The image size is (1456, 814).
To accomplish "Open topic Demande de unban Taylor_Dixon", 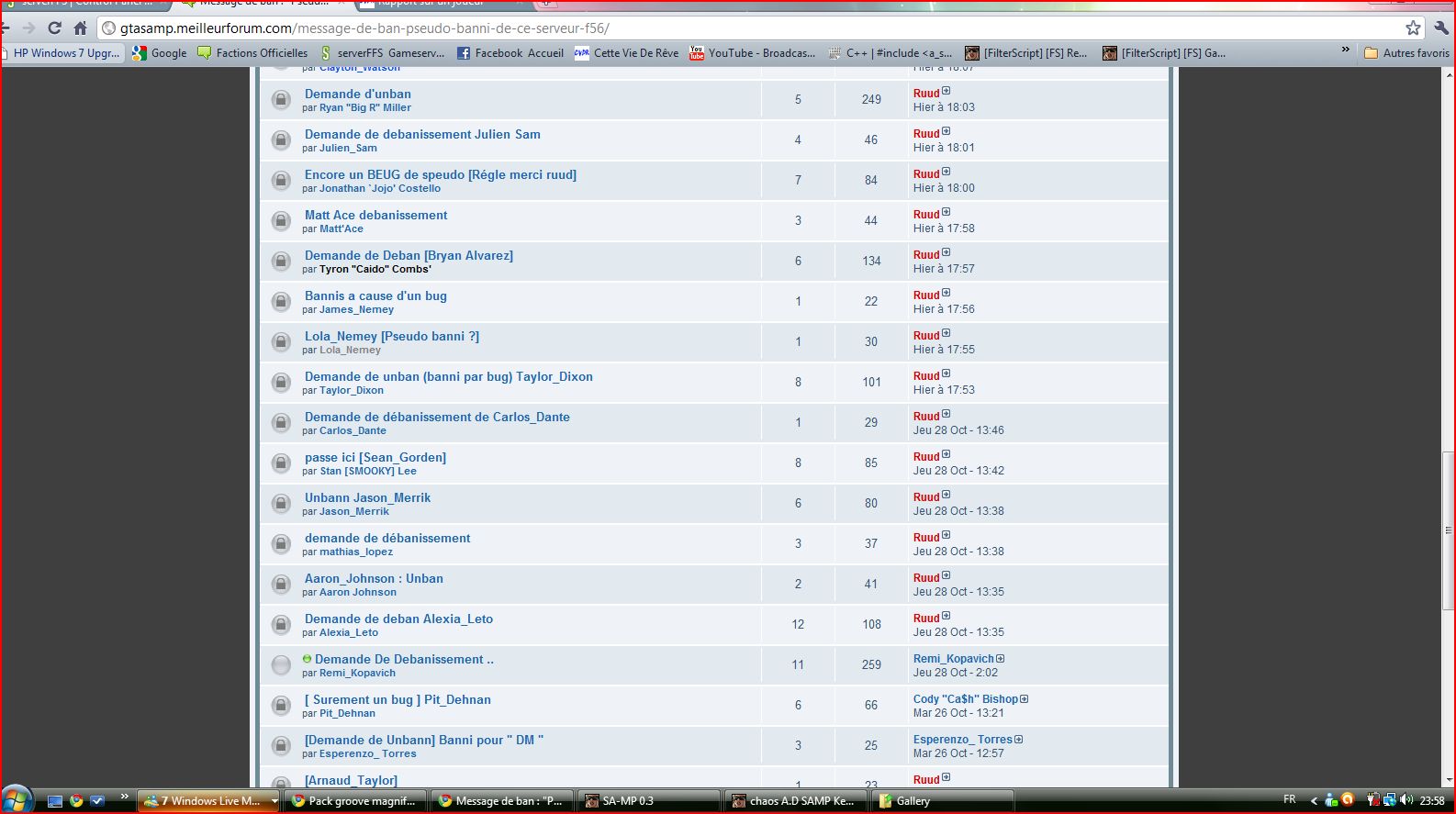I will coord(449,376).
